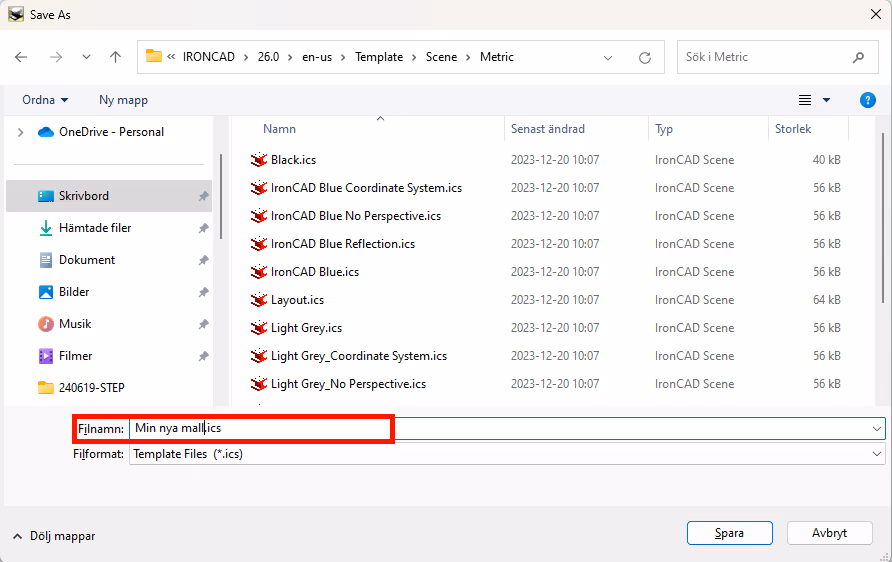Click the navigation pane scrollbar
This screenshot has height=562, width=892.
click(220, 196)
